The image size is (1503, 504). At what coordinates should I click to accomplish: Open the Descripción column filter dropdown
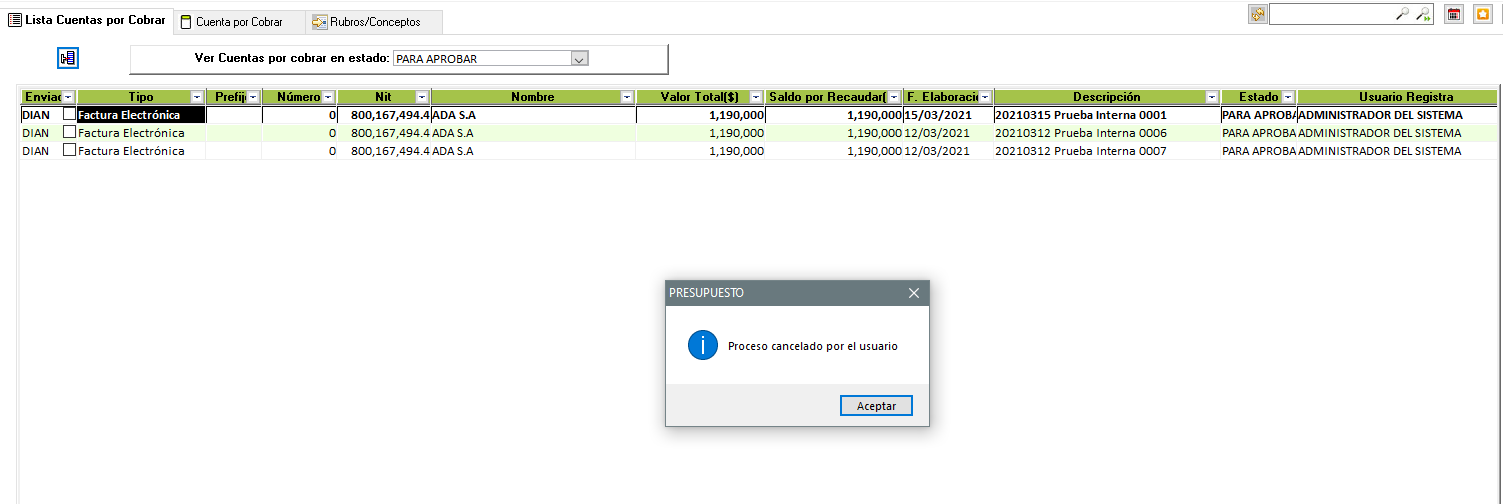pyautogui.click(x=1212, y=97)
